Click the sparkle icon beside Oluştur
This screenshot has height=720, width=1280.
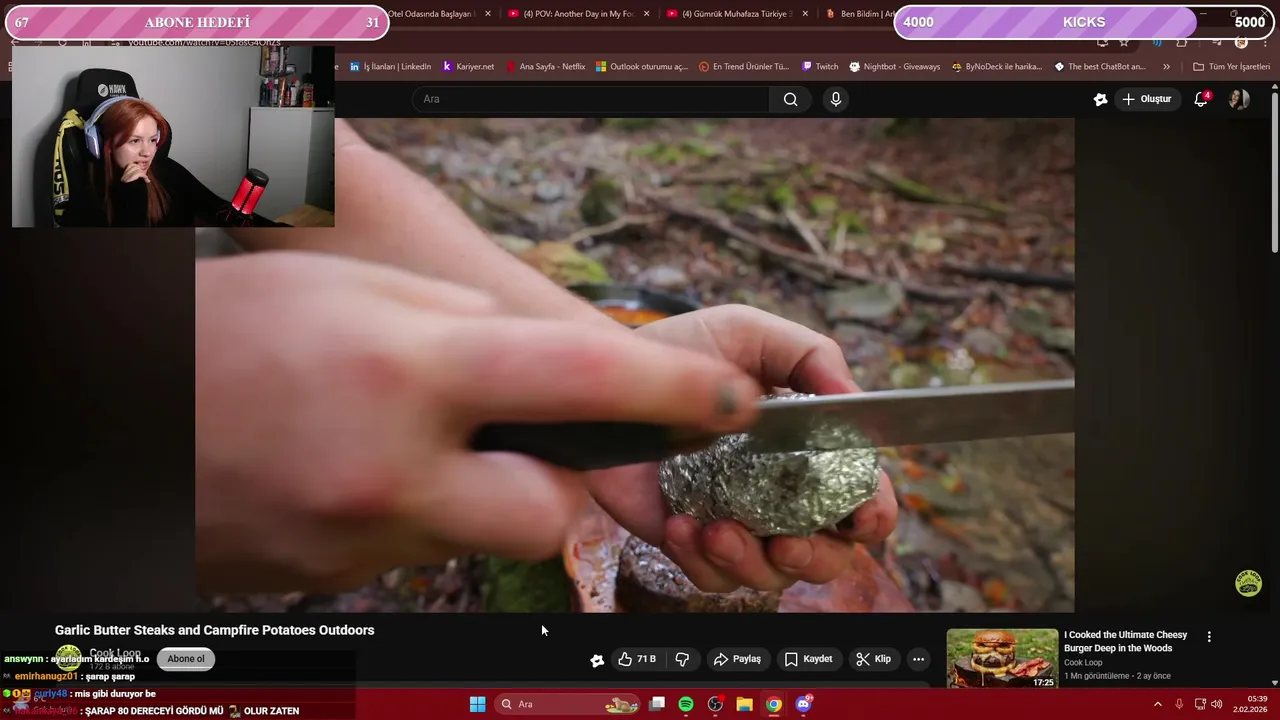[1100, 99]
